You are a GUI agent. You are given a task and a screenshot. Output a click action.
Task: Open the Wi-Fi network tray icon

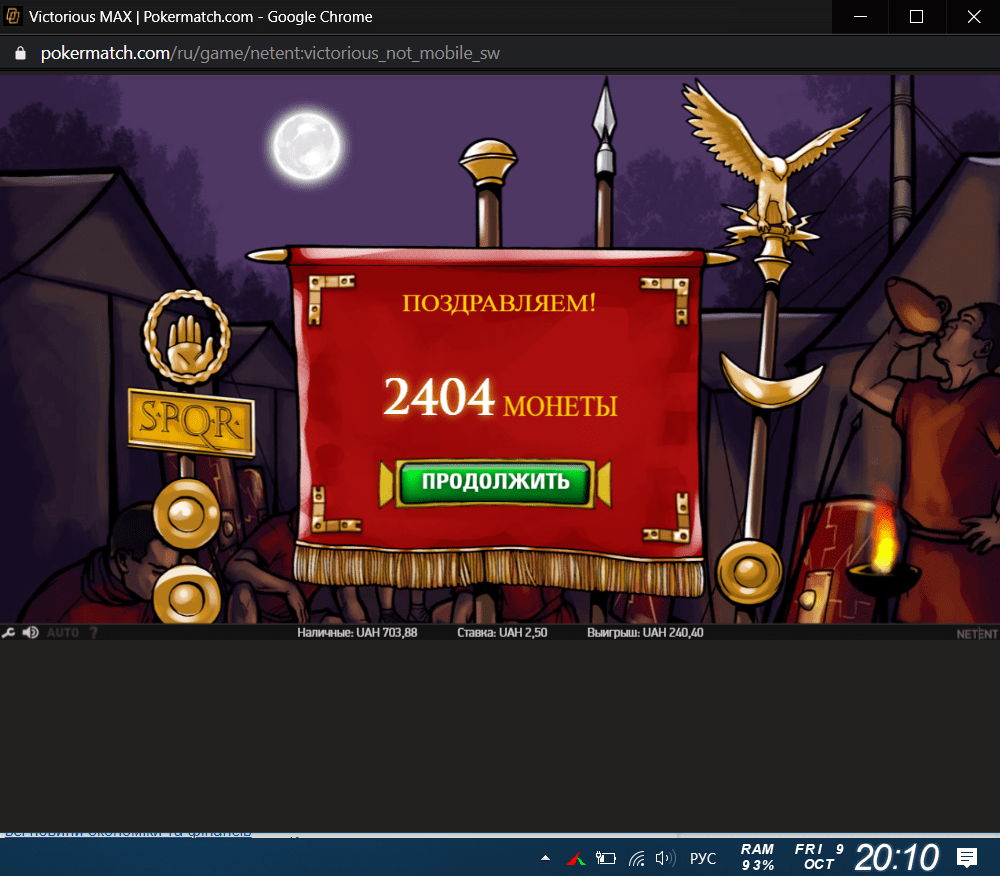(636, 859)
